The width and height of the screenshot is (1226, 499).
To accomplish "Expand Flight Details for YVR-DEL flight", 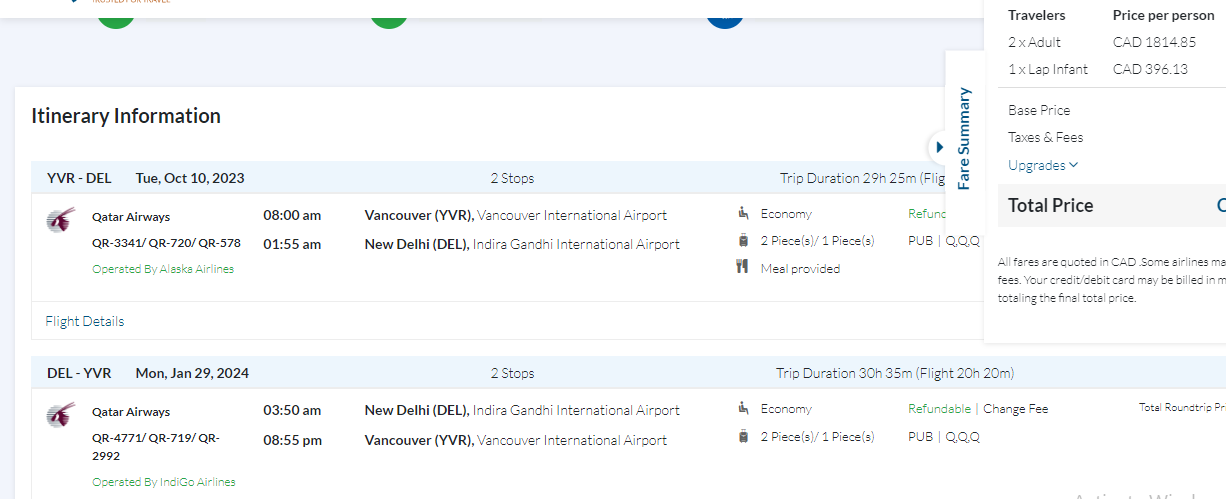I will point(85,321).
